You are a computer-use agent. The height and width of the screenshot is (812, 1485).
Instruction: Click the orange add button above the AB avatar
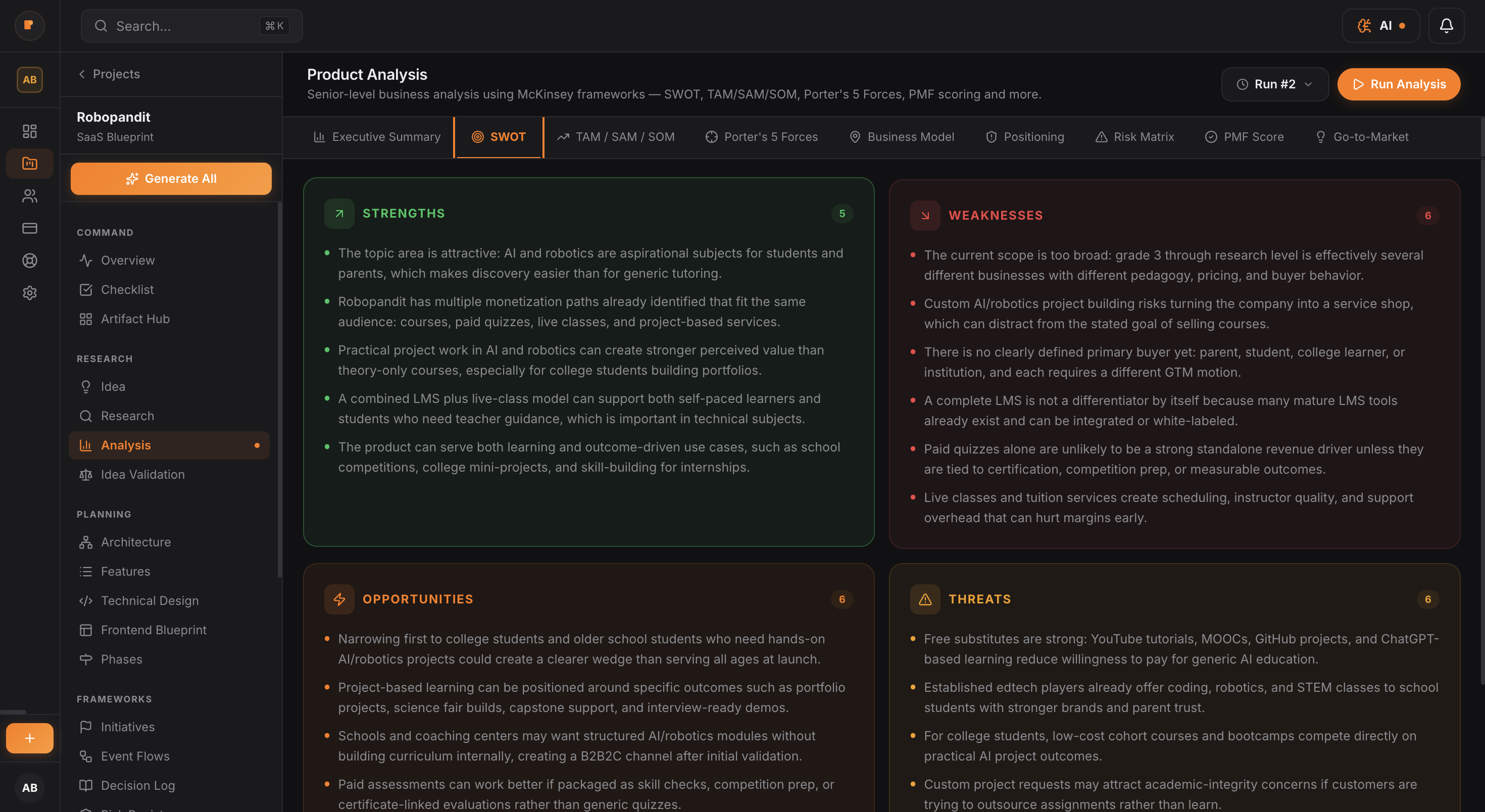coord(29,738)
